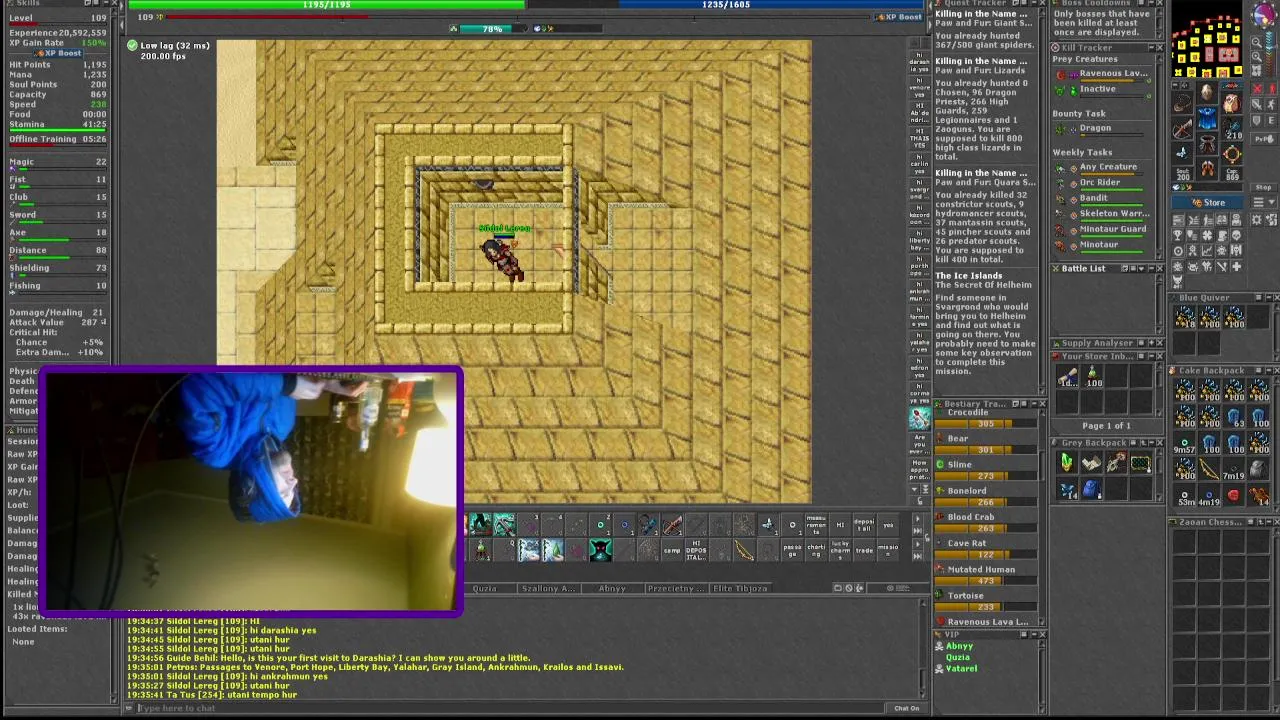Toggle the Chat On button
1280x720 pixels.
coord(906,708)
